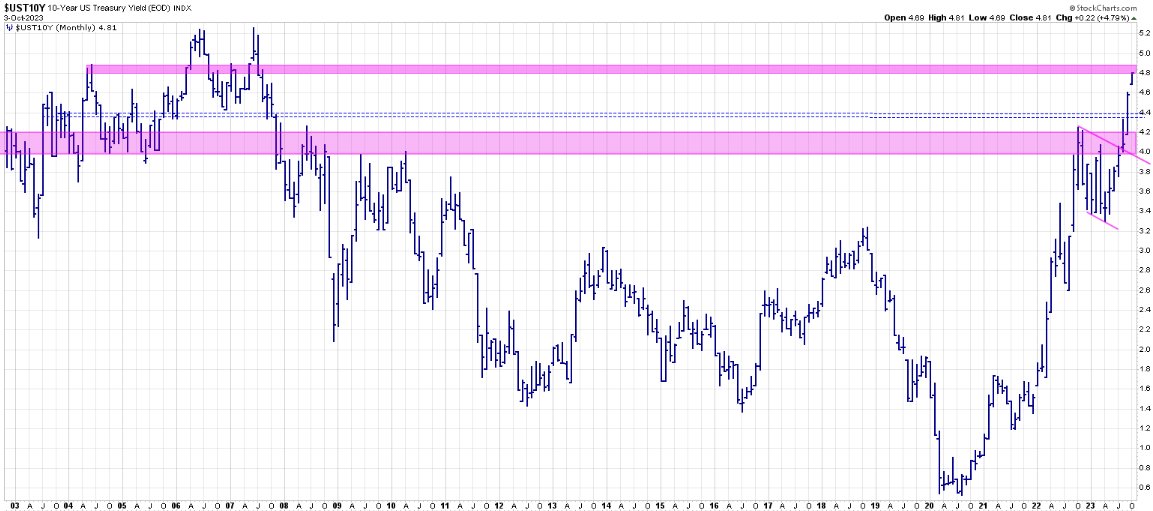
Task: Click the bar-chart icon beside the $UST10Y legend
Action: (9, 28)
